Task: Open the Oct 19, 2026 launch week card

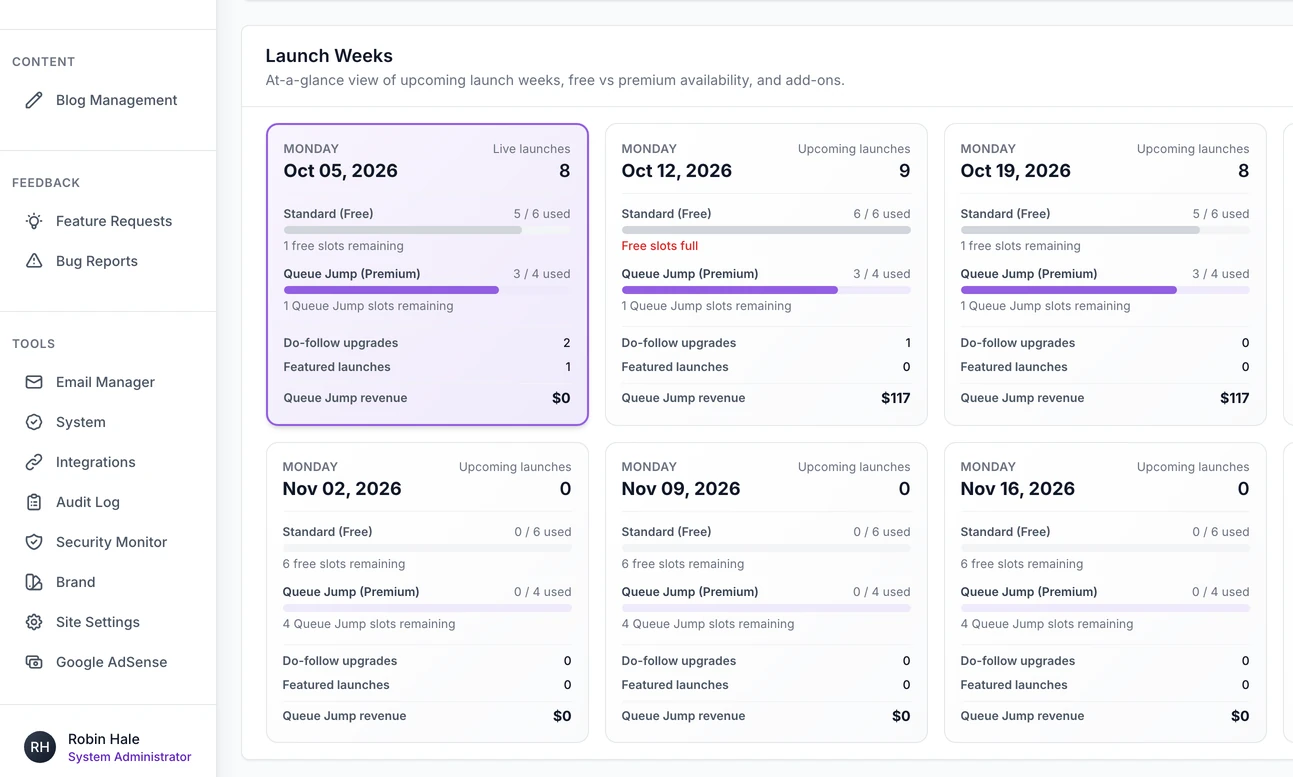Action: [1105, 274]
